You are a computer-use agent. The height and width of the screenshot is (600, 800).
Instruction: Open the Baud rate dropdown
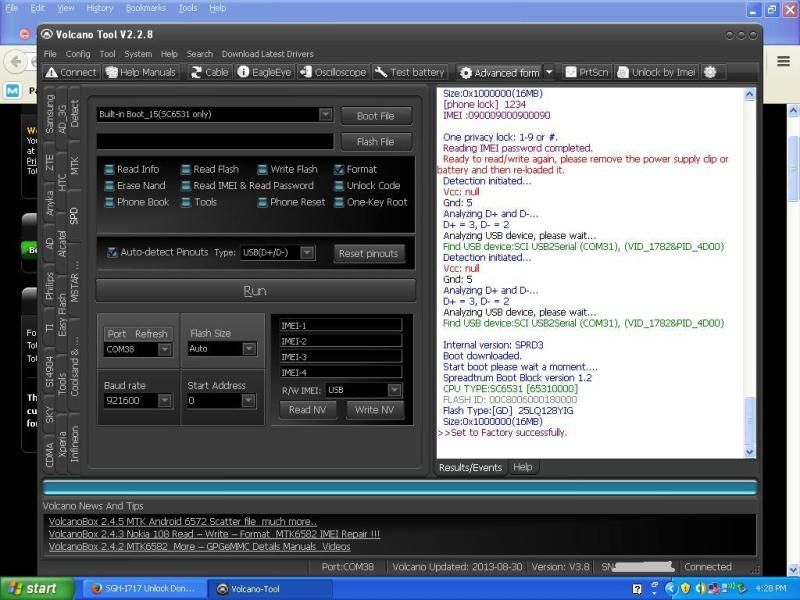(x=164, y=401)
